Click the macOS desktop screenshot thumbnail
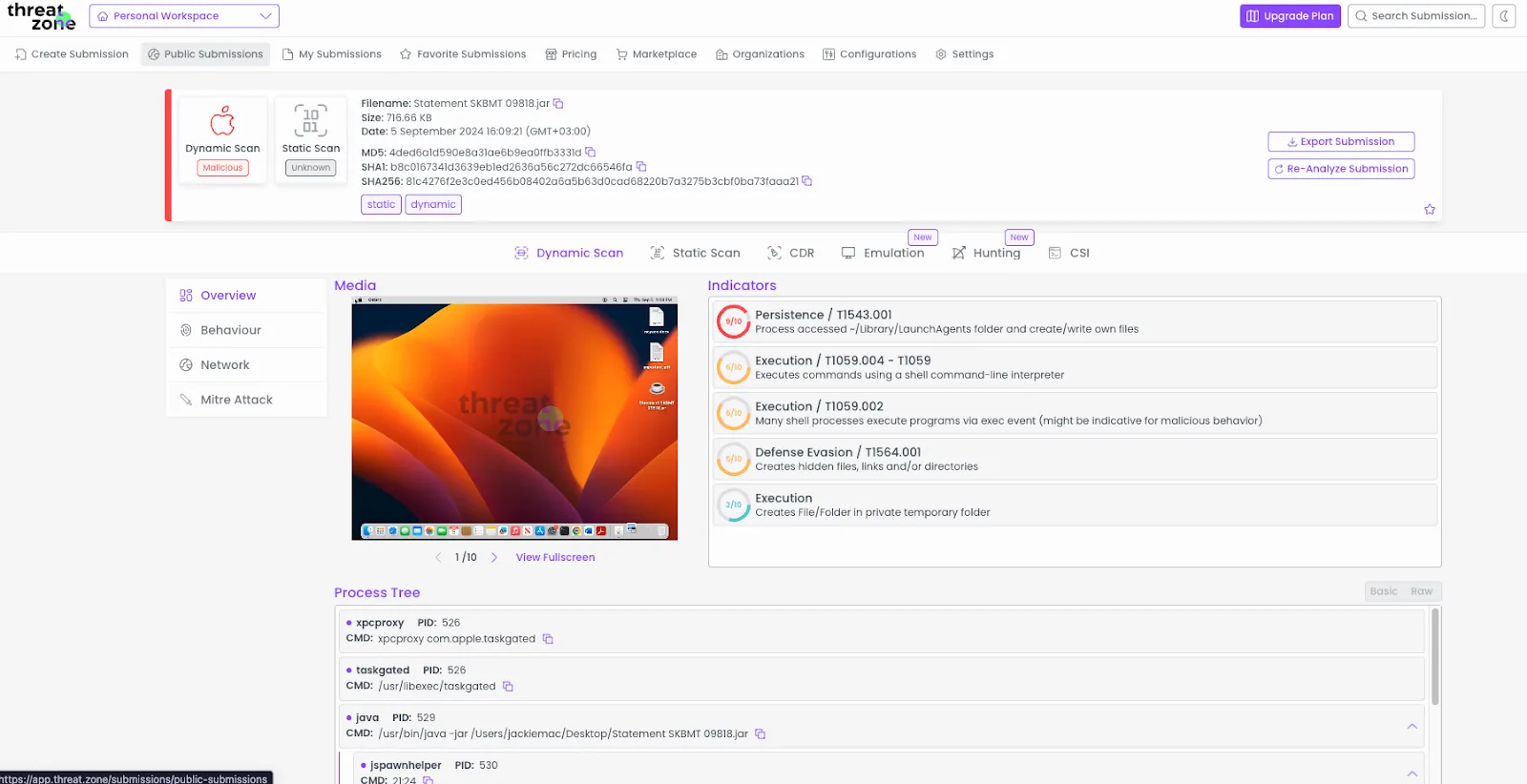1527x784 pixels. pos(514,418)
